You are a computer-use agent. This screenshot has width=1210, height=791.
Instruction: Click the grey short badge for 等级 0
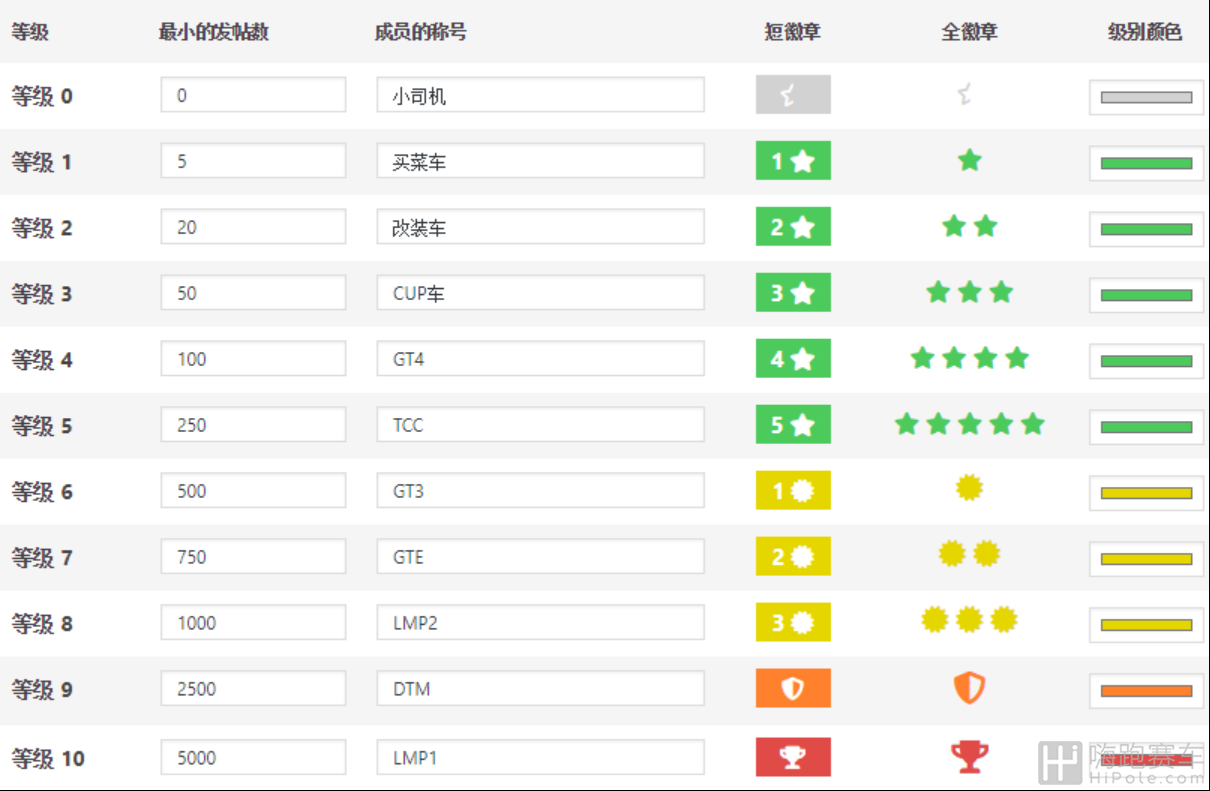tap(793, 95)
